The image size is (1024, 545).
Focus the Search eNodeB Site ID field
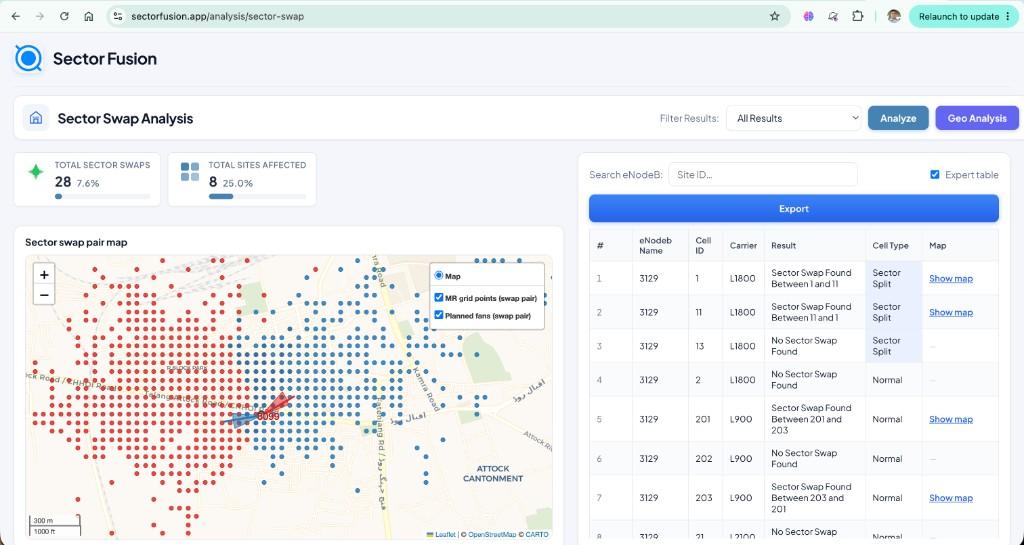point(762,174)
